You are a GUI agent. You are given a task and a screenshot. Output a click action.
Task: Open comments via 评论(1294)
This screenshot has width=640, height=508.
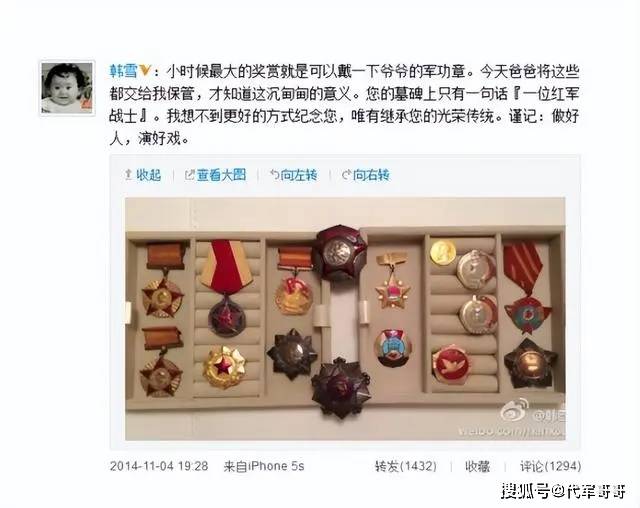coord(550,466)
